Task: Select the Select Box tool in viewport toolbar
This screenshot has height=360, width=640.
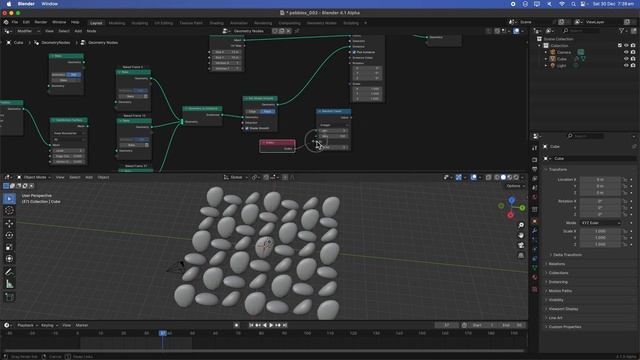Action: (x=9, y=199)
